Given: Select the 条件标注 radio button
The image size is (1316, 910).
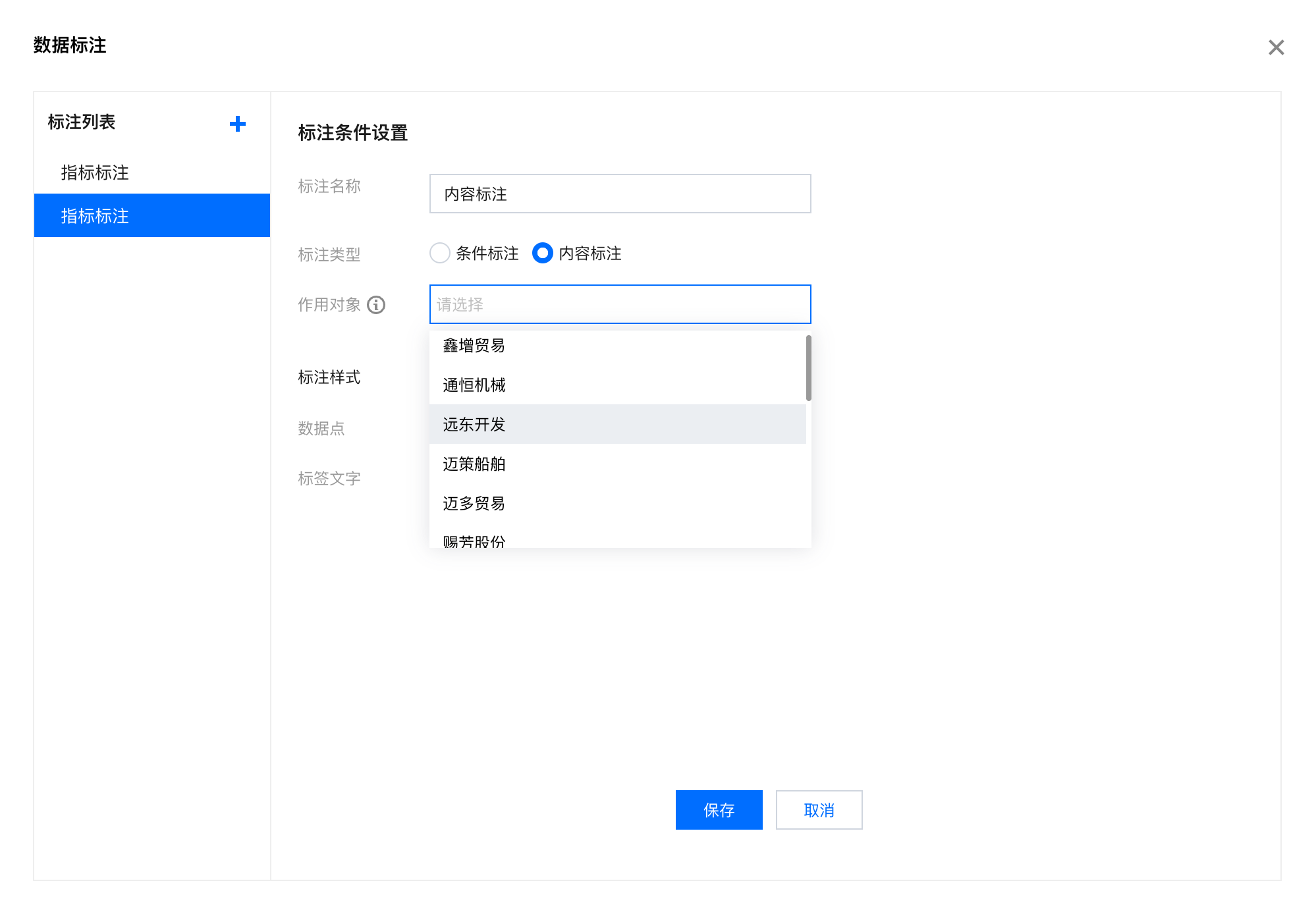Looking at the screenshot, I should point(440,254).
